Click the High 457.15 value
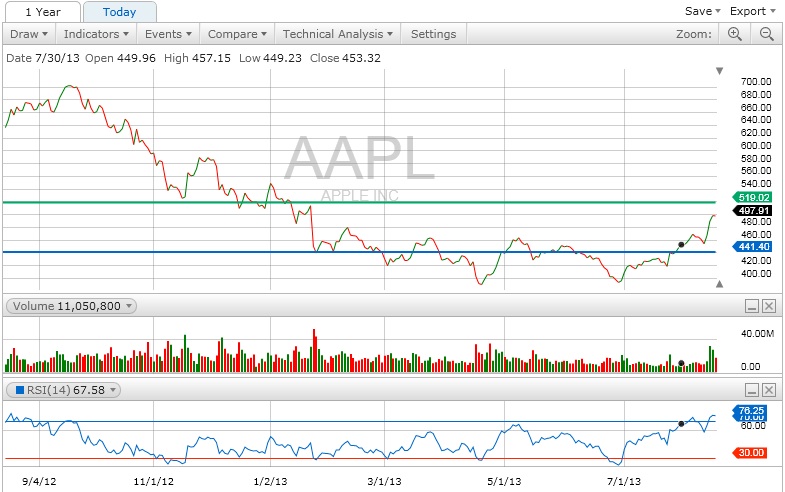785x492 pixels. coord(197,58)
